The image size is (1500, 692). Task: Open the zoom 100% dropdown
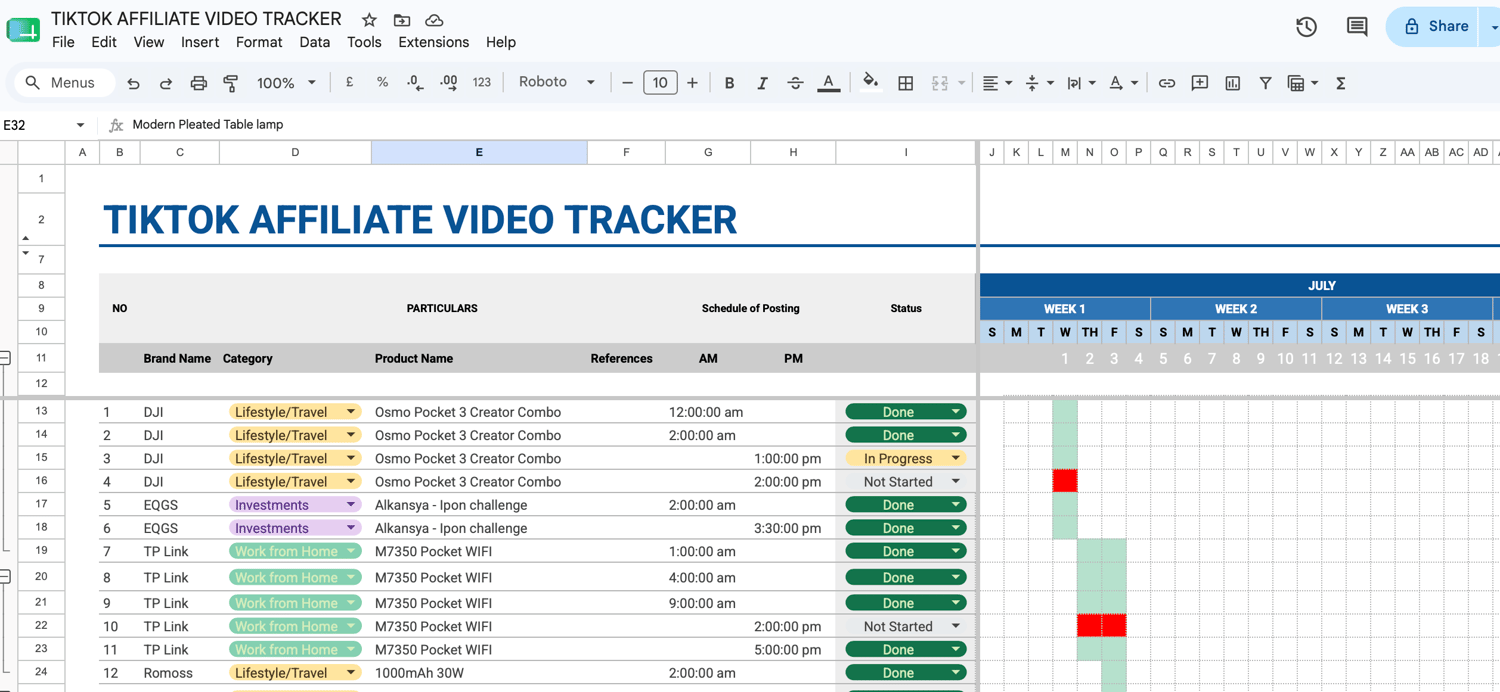click(287, 83)
